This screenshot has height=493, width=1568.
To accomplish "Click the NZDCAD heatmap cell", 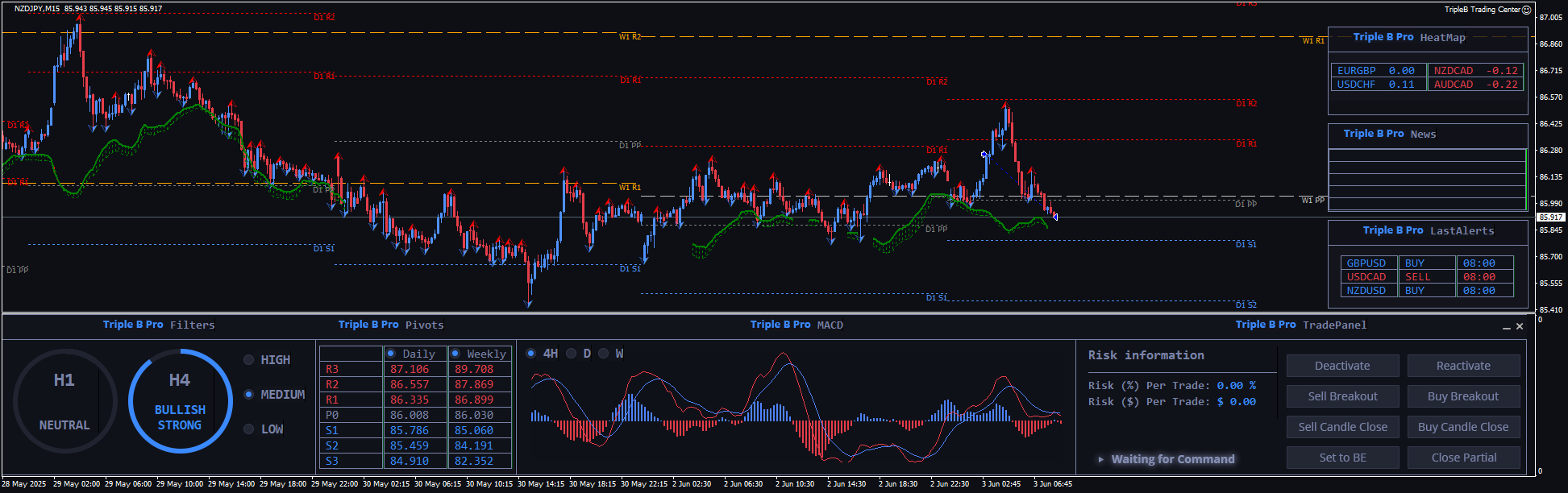I will click(x=1474, y=71).
